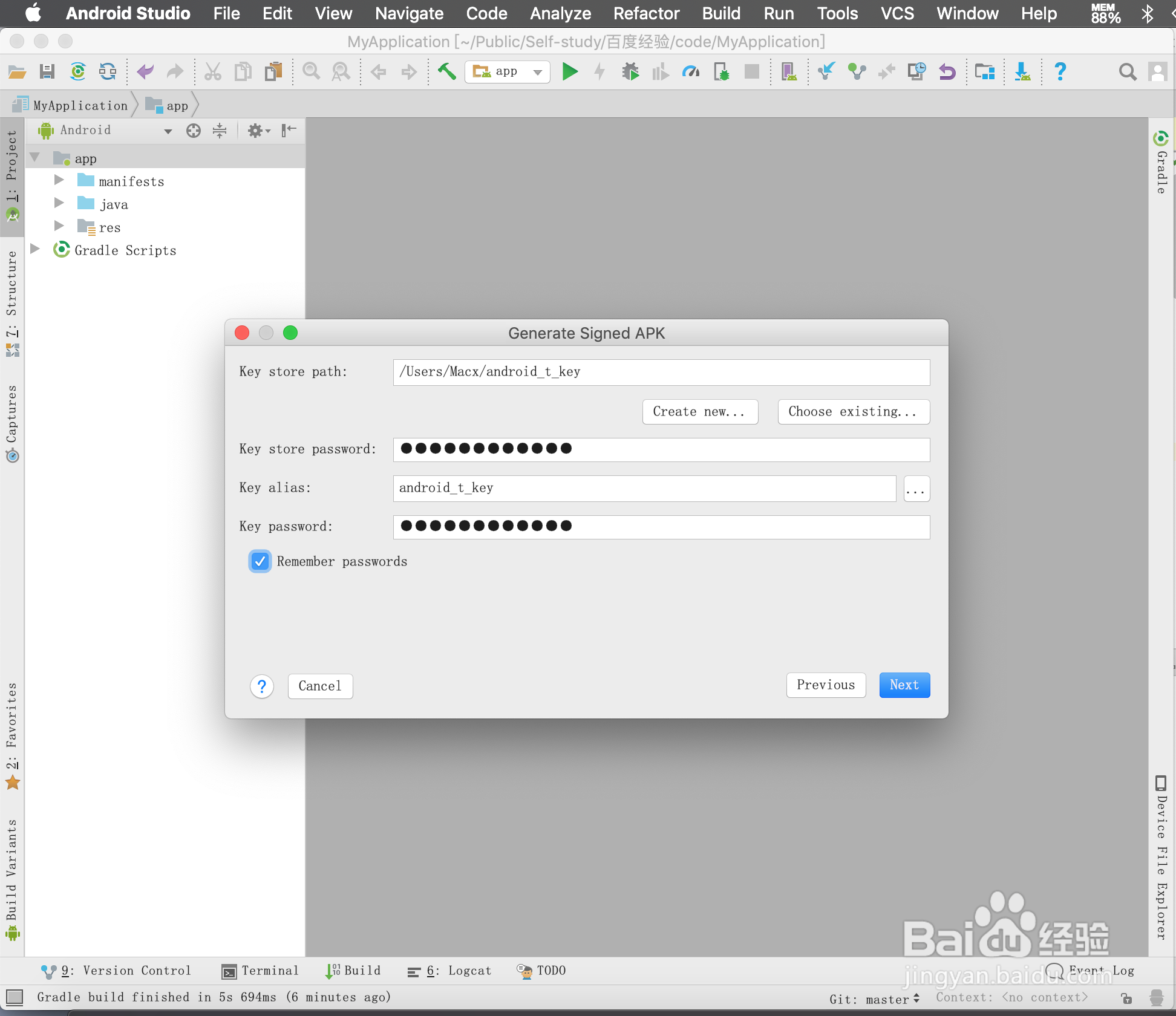Click the Scroll from Source target icon
The height and width of the screenshot is (1016, 1176).
[x=194, y=130]
